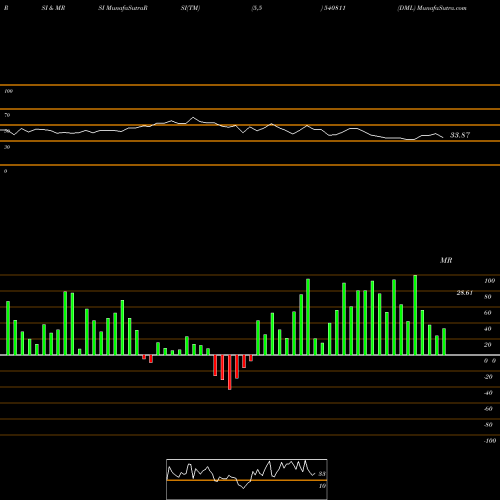
Task: Click the MR axis label -100
Action: point(490,441)
